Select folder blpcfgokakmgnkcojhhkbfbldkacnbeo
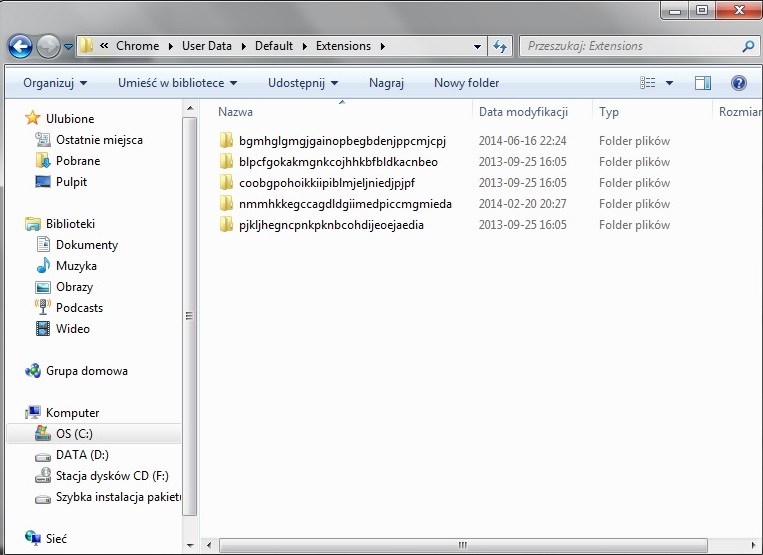 pos(338,162)
